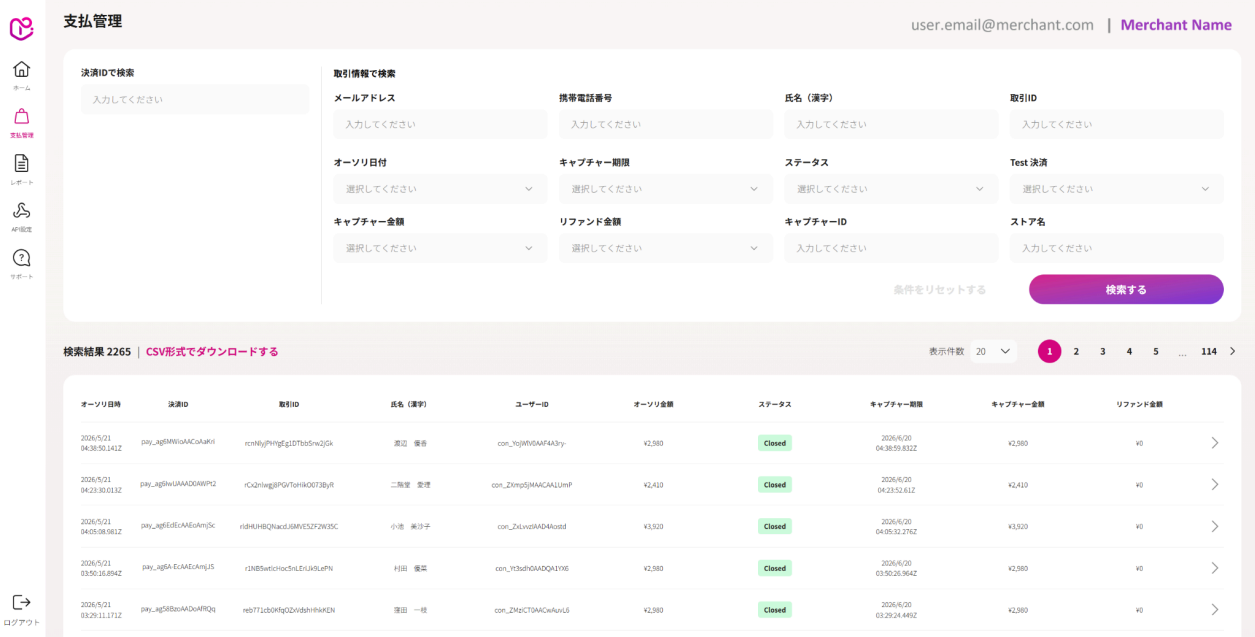Expand the キャプチャー金額 dropdown
The height and width of the screenshot is (637, 1255).
(440, 248)
